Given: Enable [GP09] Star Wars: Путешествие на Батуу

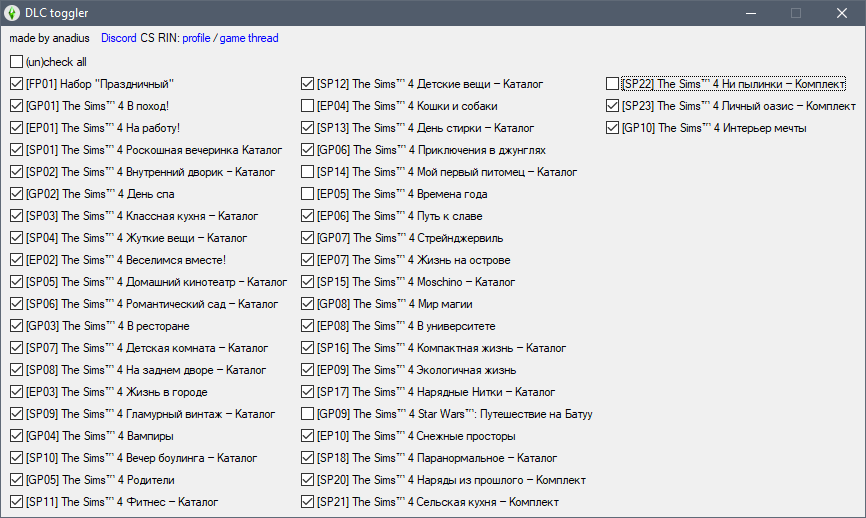Looking at the screenshot, I should (308, 414).
